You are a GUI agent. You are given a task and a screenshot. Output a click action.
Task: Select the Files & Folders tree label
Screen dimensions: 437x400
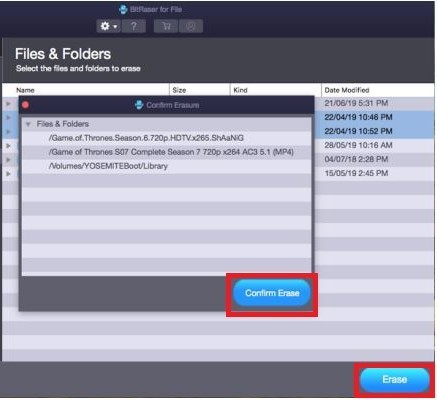coord(63,124)
